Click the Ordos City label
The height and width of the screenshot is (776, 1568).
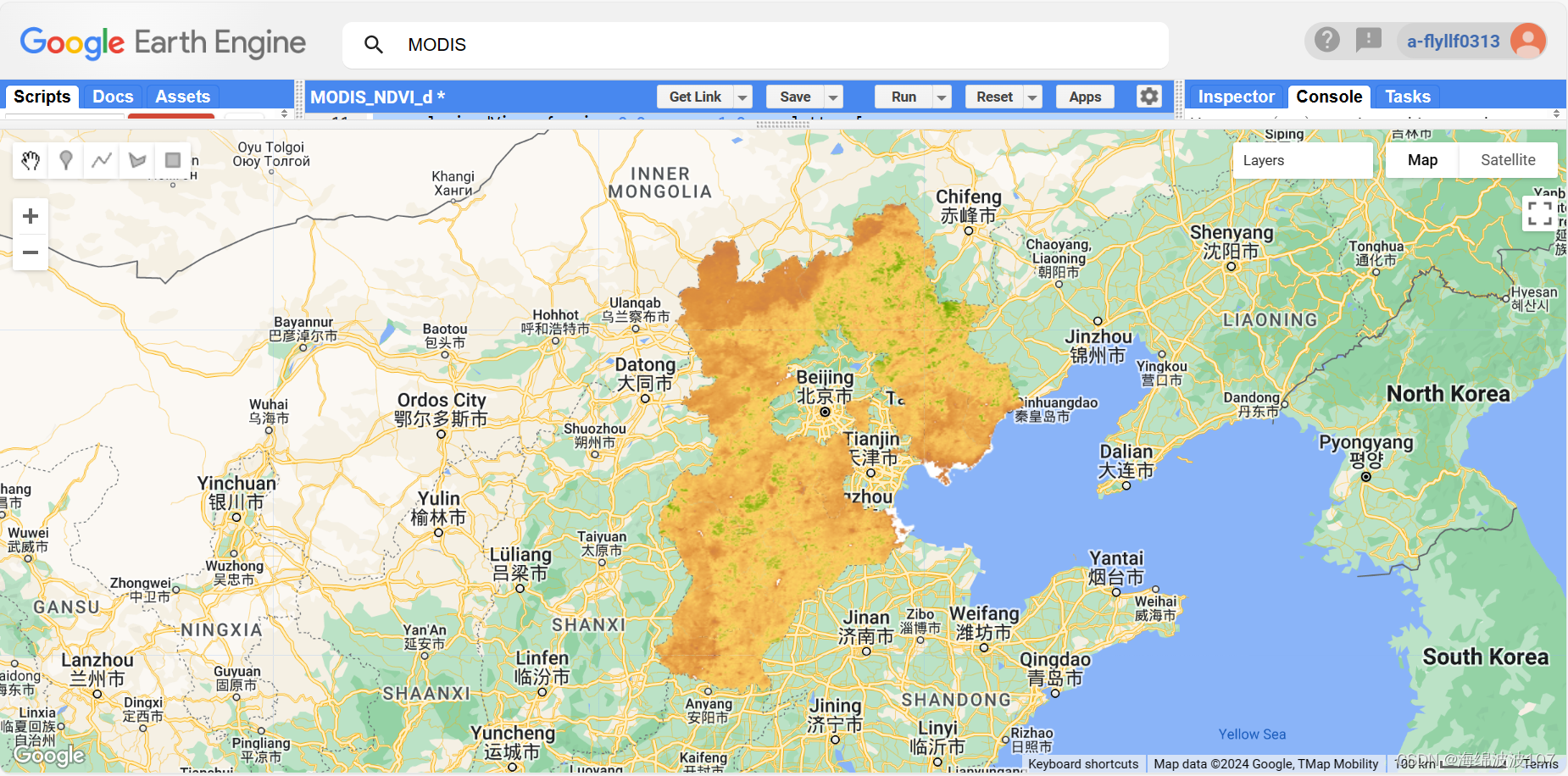point(442,409)
